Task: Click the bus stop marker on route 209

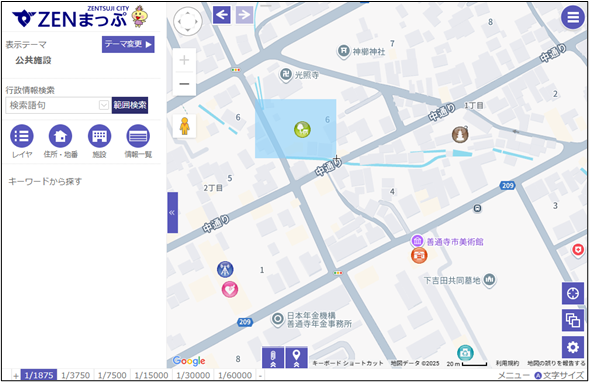Action: 477,208
